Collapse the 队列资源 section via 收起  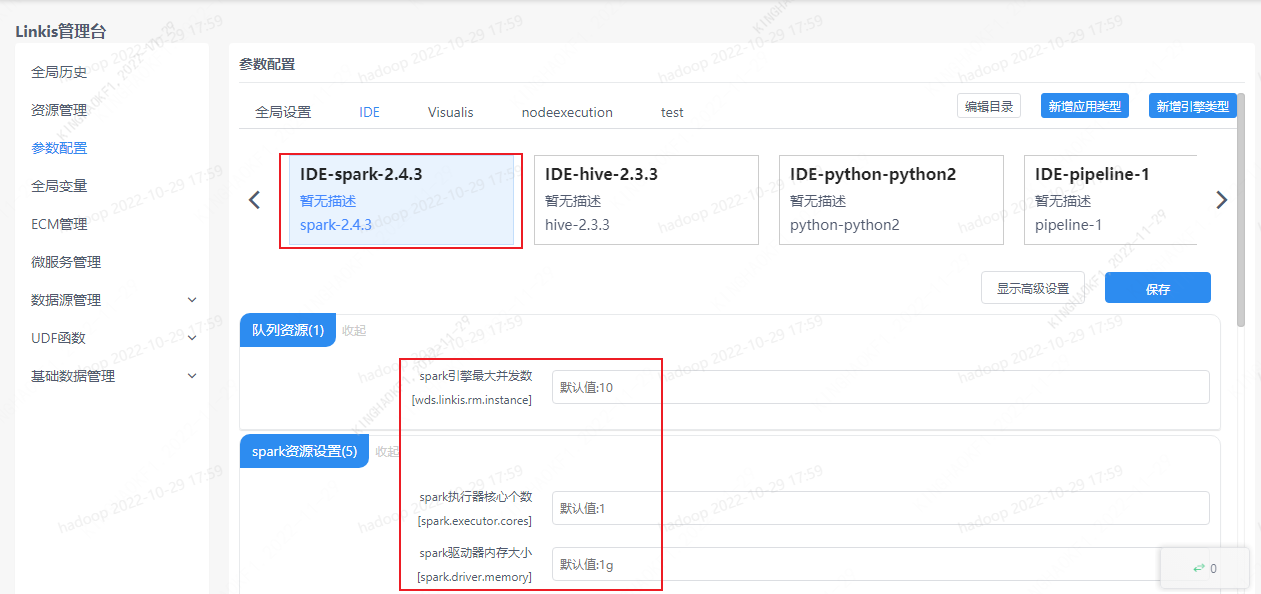point(354,331)
